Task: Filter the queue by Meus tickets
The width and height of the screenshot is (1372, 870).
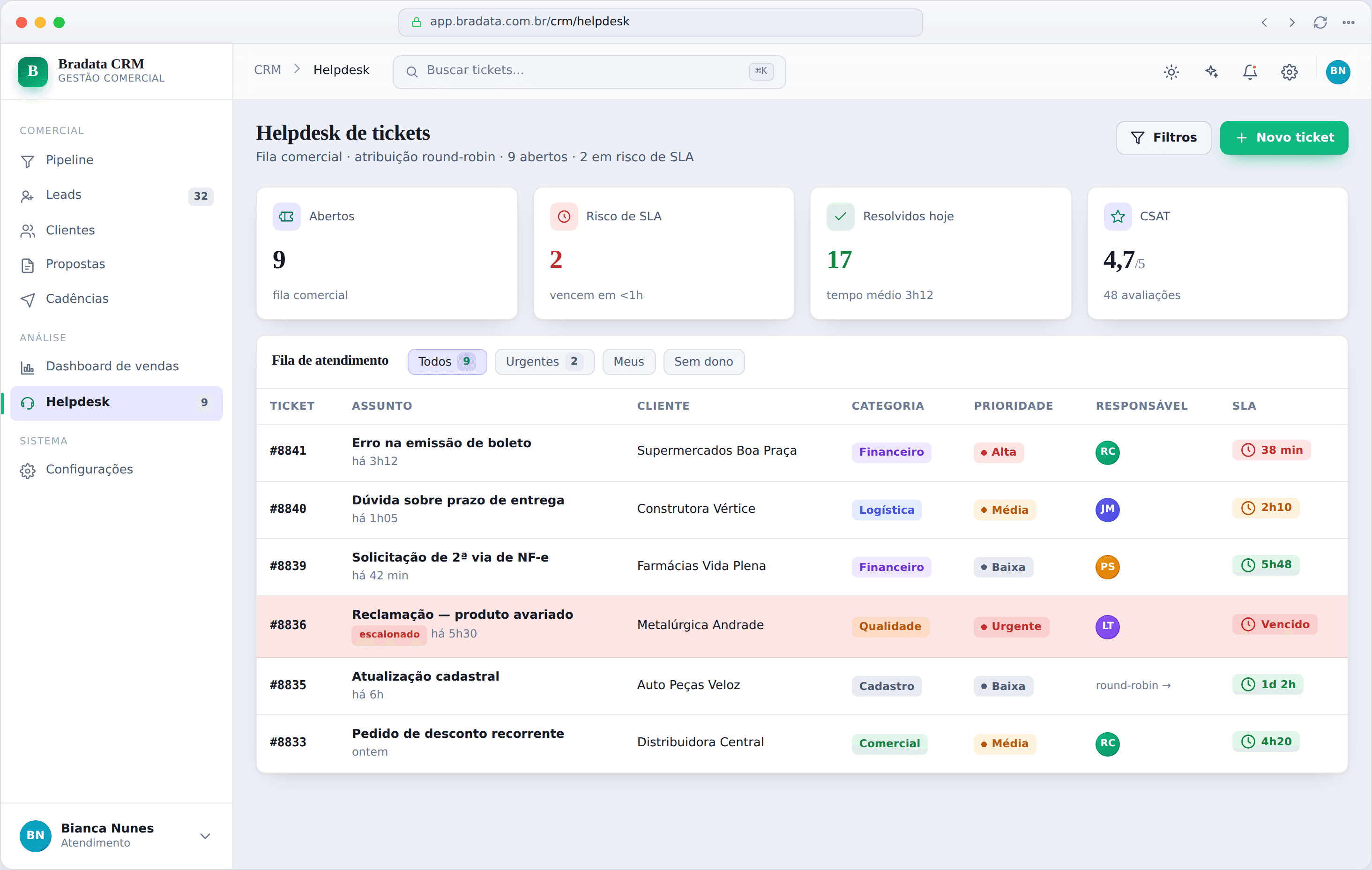Action: tap(628, 361)
